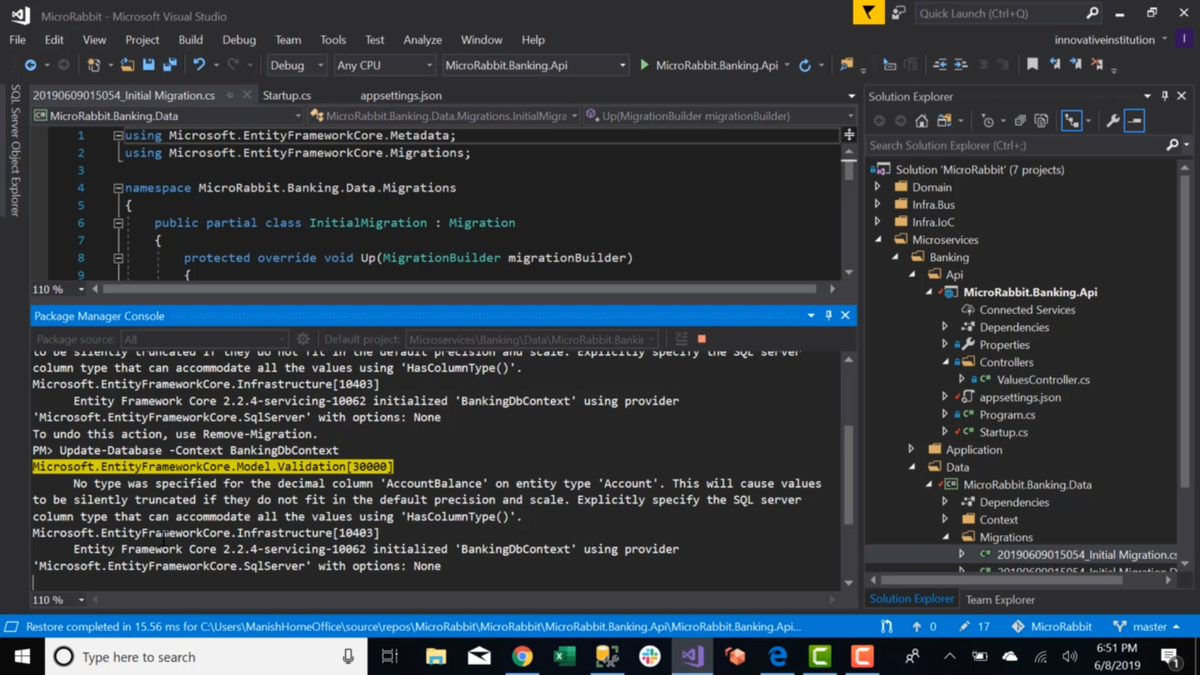
Task: Click the 17 pending changes pencil indicator
Action: tap(973, 627)
